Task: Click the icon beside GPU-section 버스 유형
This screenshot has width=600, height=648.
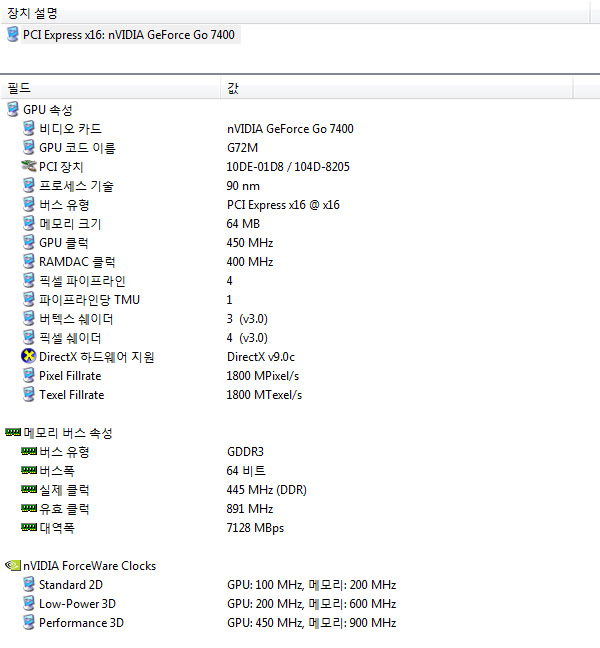Action: coord(29,205)
